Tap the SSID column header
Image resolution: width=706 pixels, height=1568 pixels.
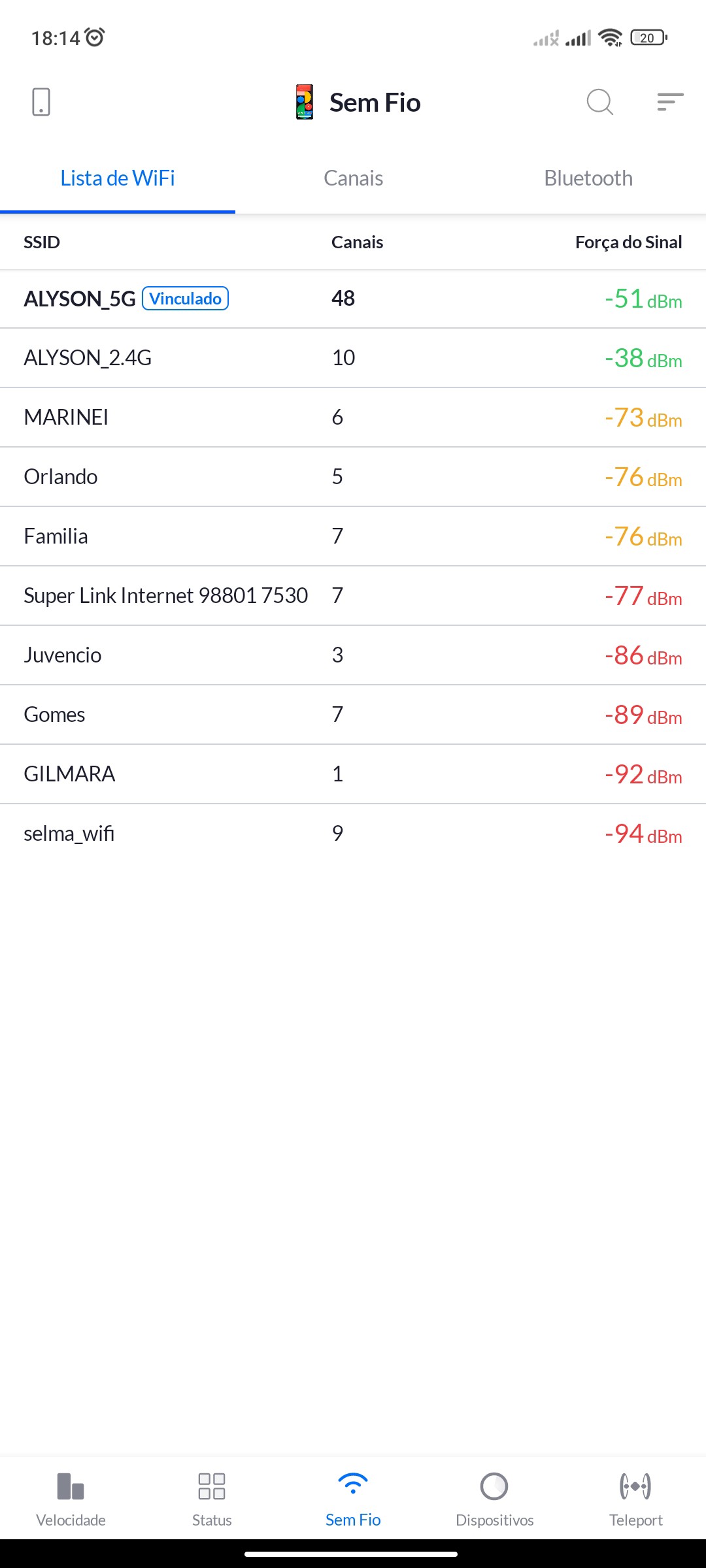pos(42,242)
